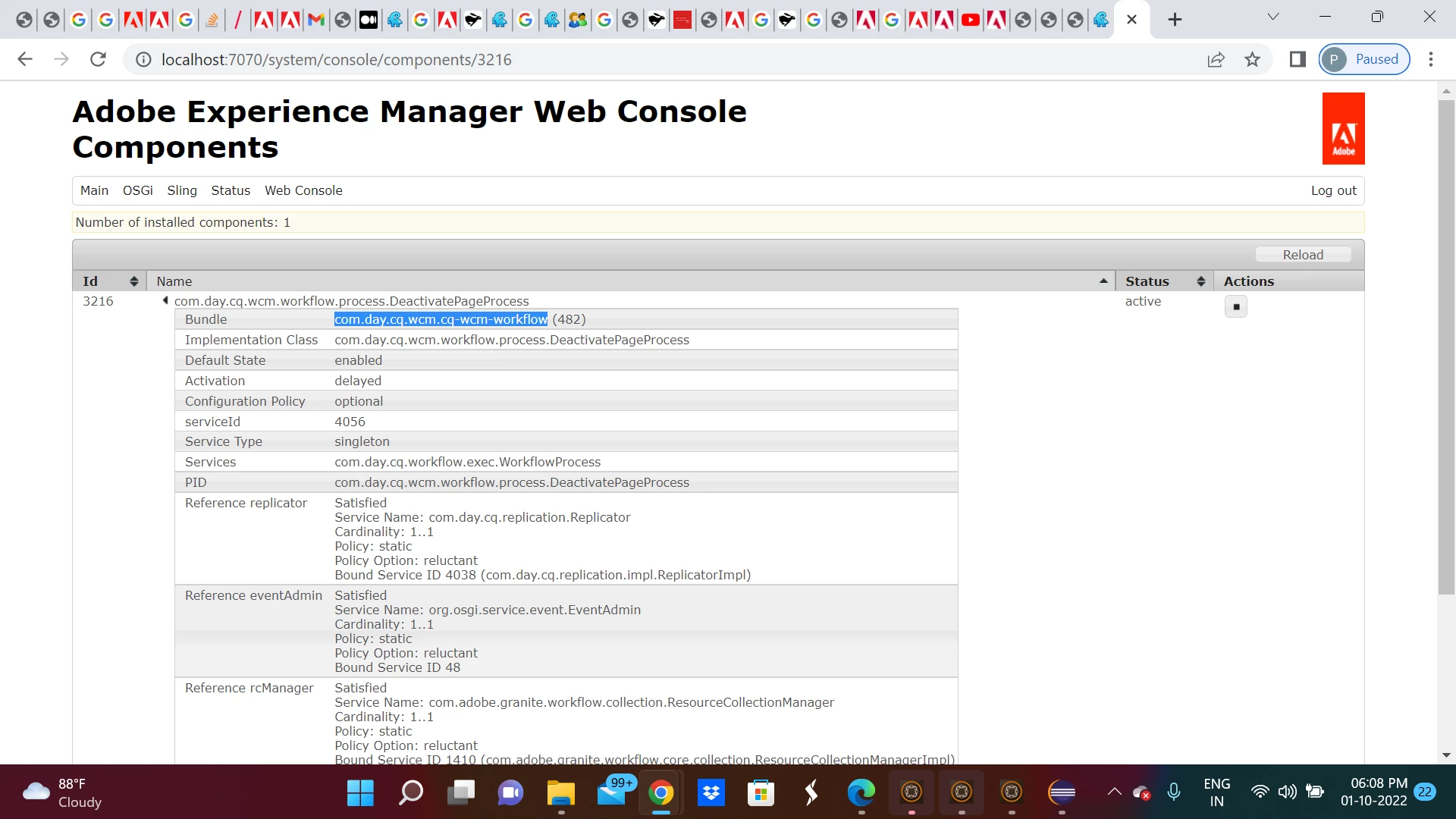The height and width of the screenshot is (819, 1456).
Task: Click the Adobe logo in the header
Action: (1343, 129)
